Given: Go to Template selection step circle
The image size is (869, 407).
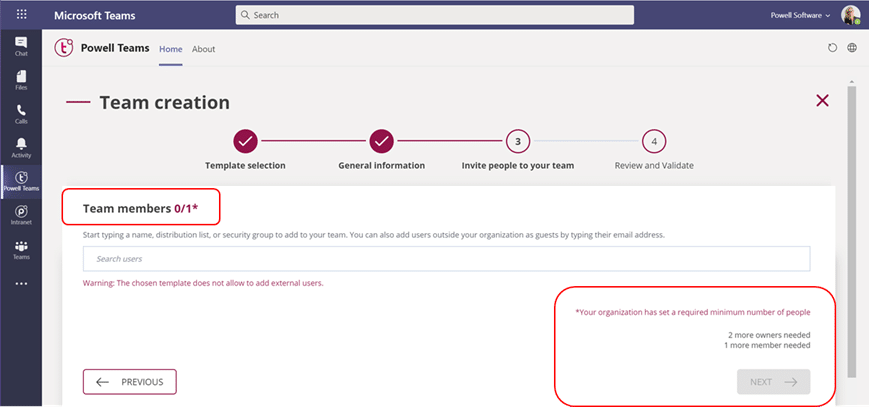Looking at the screenshot, I should [245, 141].
